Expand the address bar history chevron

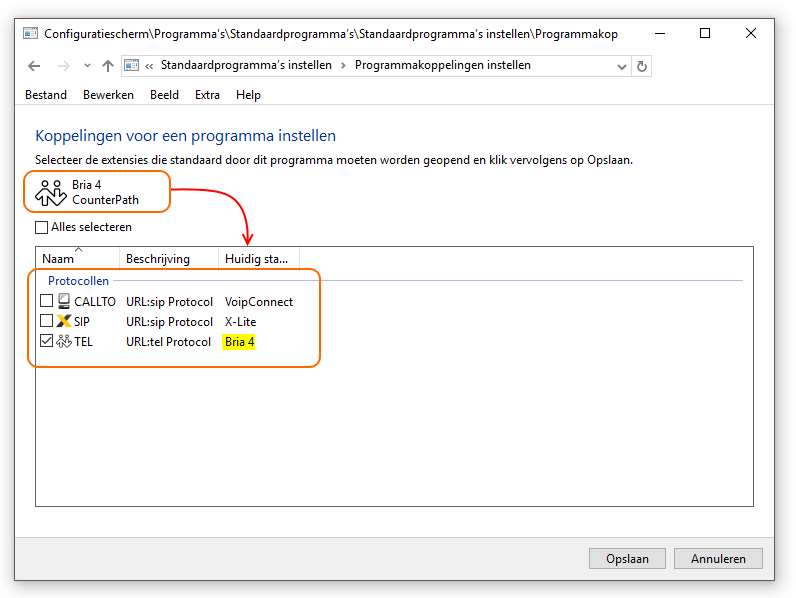pyautogui.click(x=621, y=67)
